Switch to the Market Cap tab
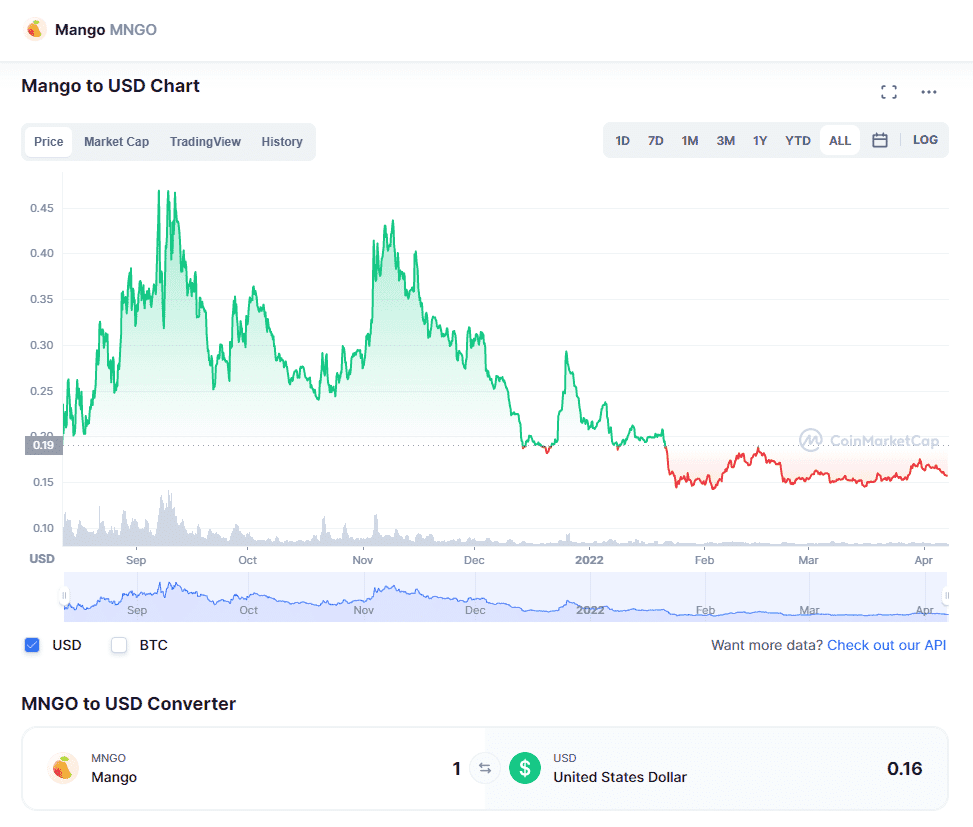Viewport: 973px width, 827px height. (x=116, y=141)
